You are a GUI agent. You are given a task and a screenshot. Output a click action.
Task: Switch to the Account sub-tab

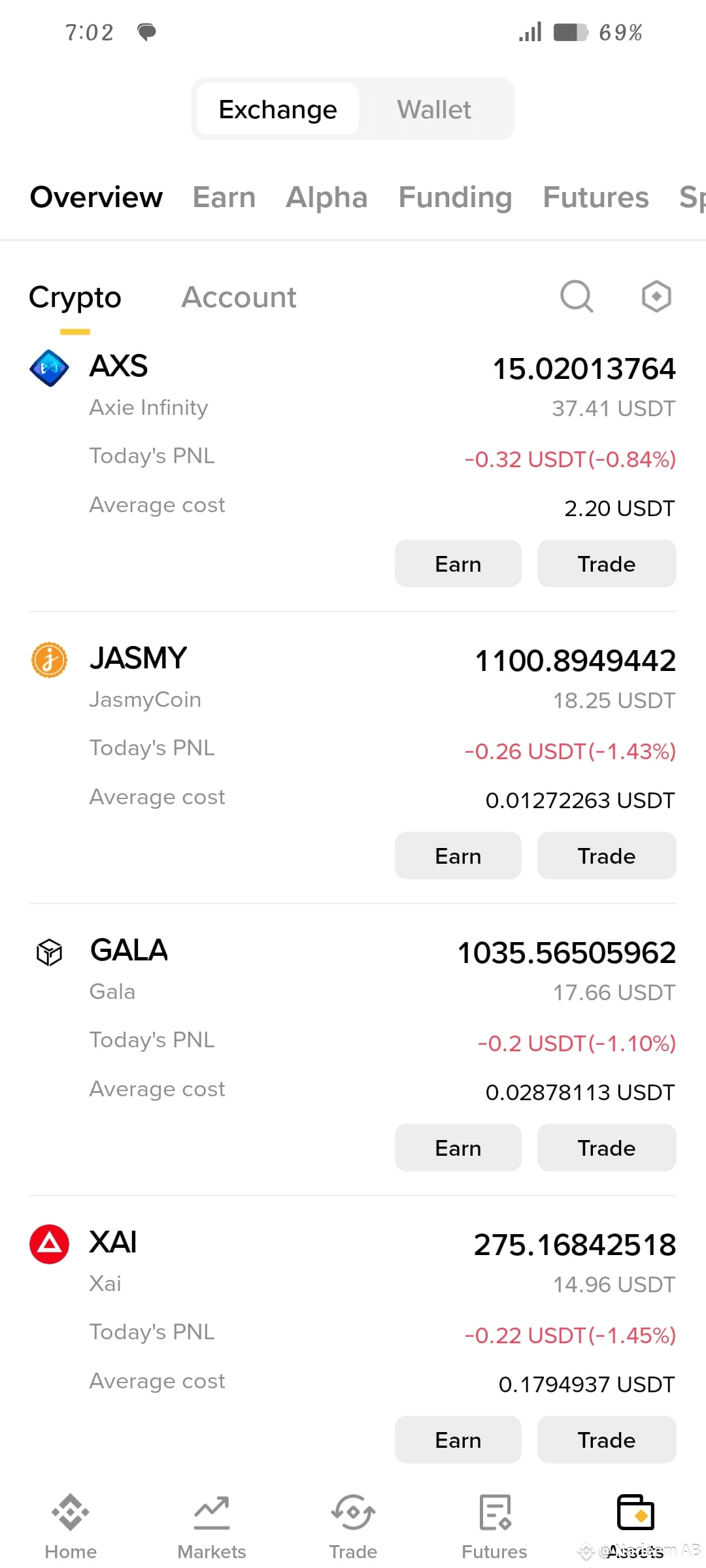(x=239, y=297)
